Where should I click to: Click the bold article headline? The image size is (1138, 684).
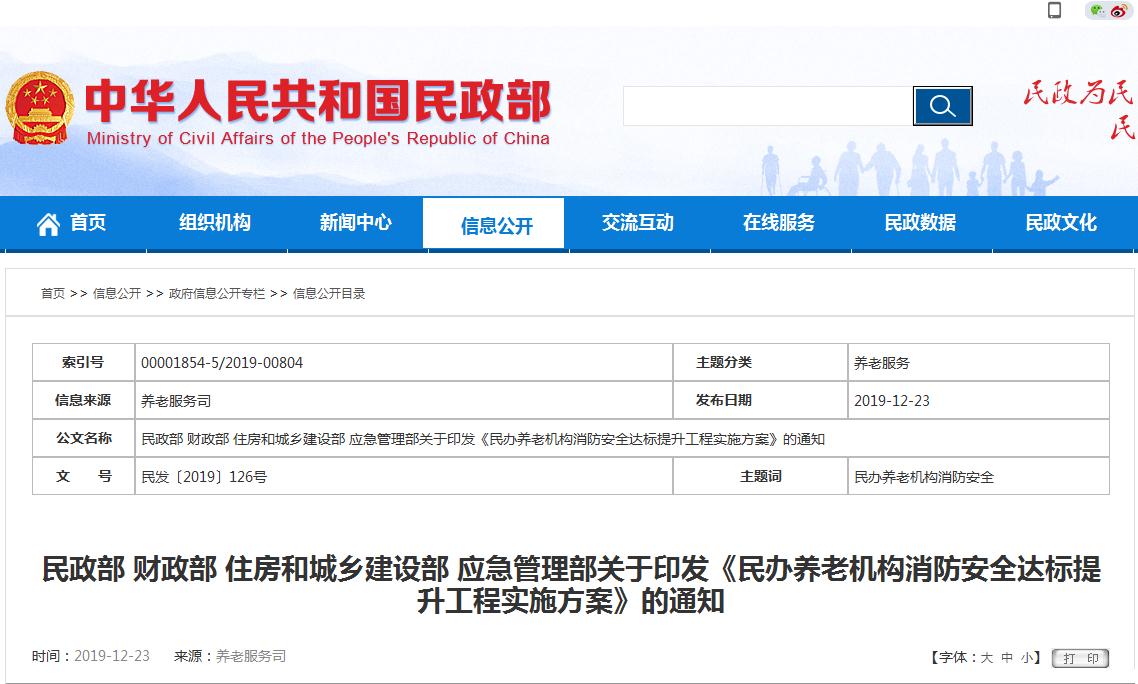pyautogui.click(x=571, y=585)
